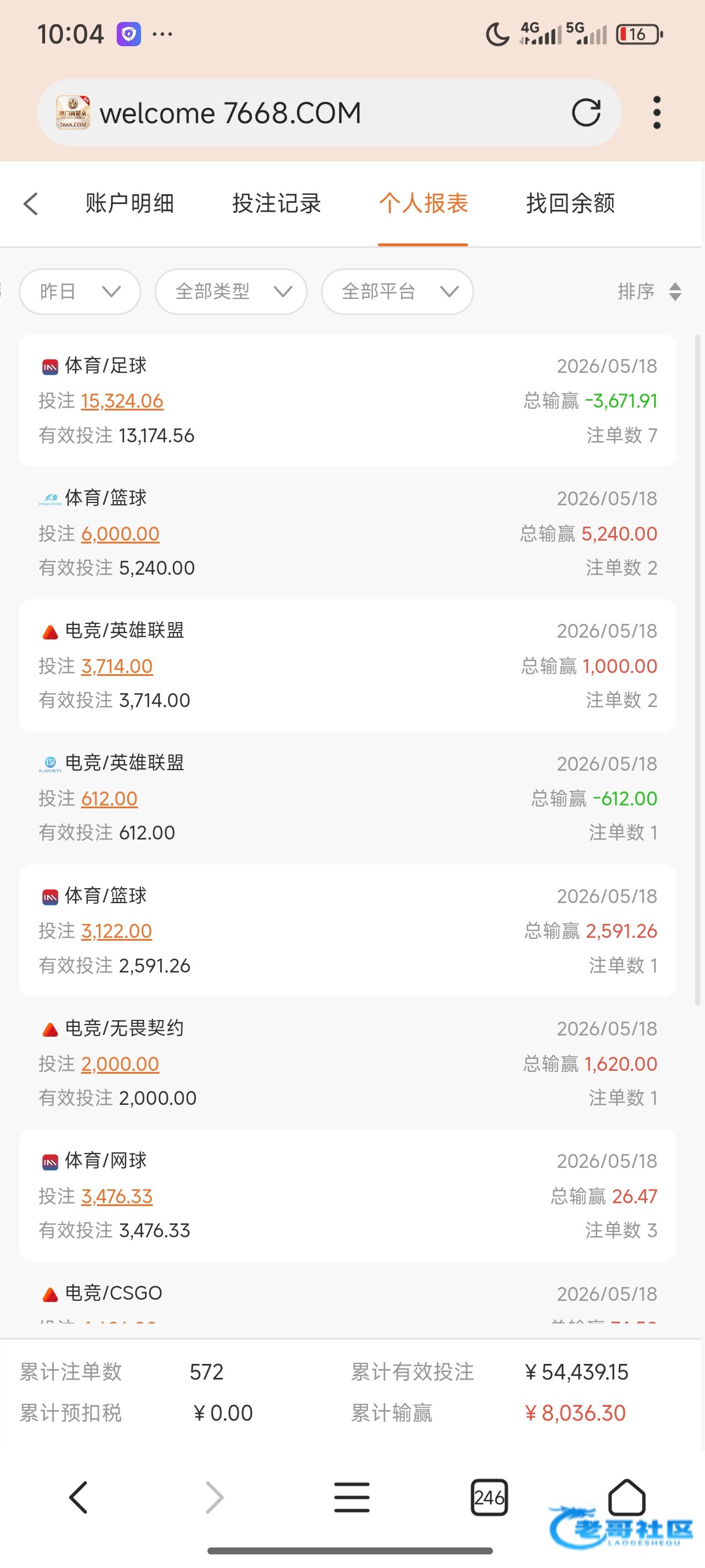The image size is (705, 1568).
Task: Go to the browser home page icon
Action: pyautogui.click(x=626, y=1497)
